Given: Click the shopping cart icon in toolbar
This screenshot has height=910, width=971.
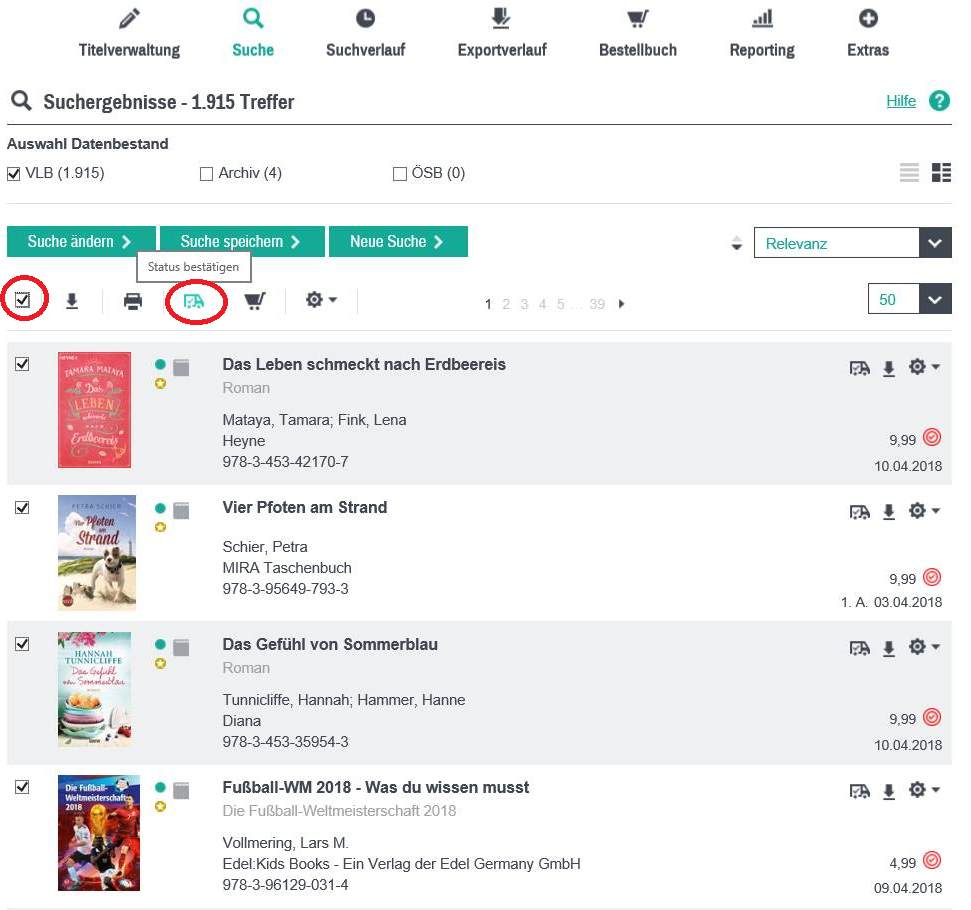Looking at the screenshot, I should click(255, 301).
